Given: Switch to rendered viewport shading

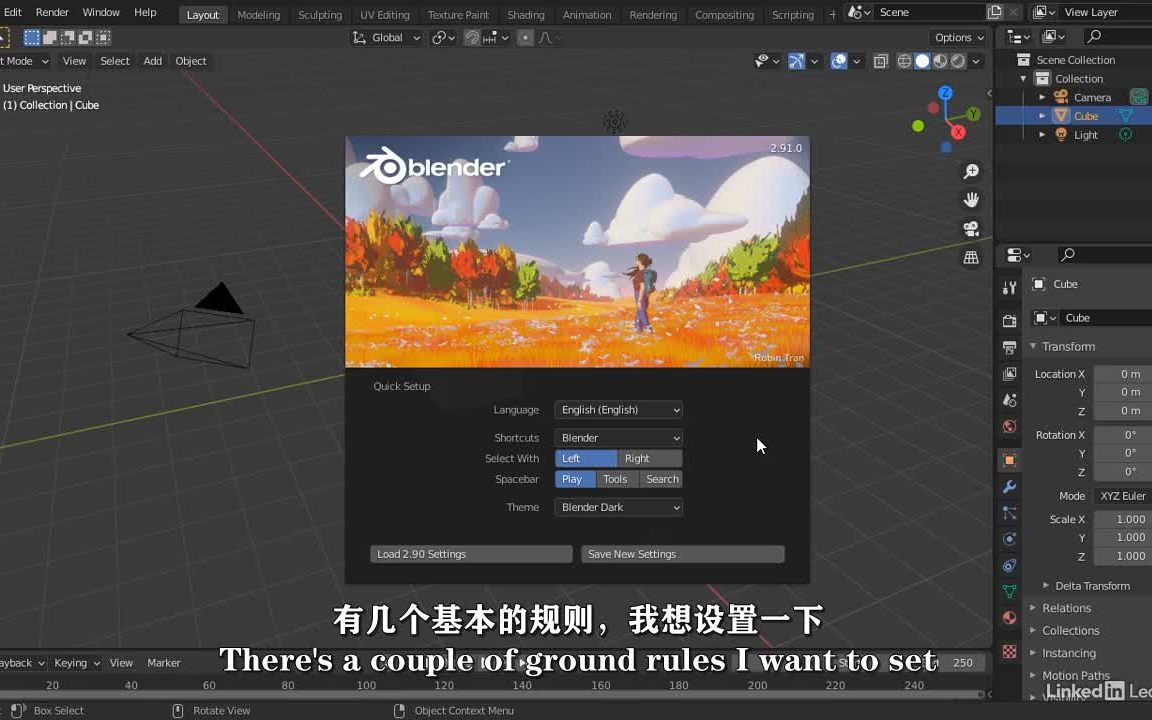Looking at the screenshot, I should click(957, 61).
